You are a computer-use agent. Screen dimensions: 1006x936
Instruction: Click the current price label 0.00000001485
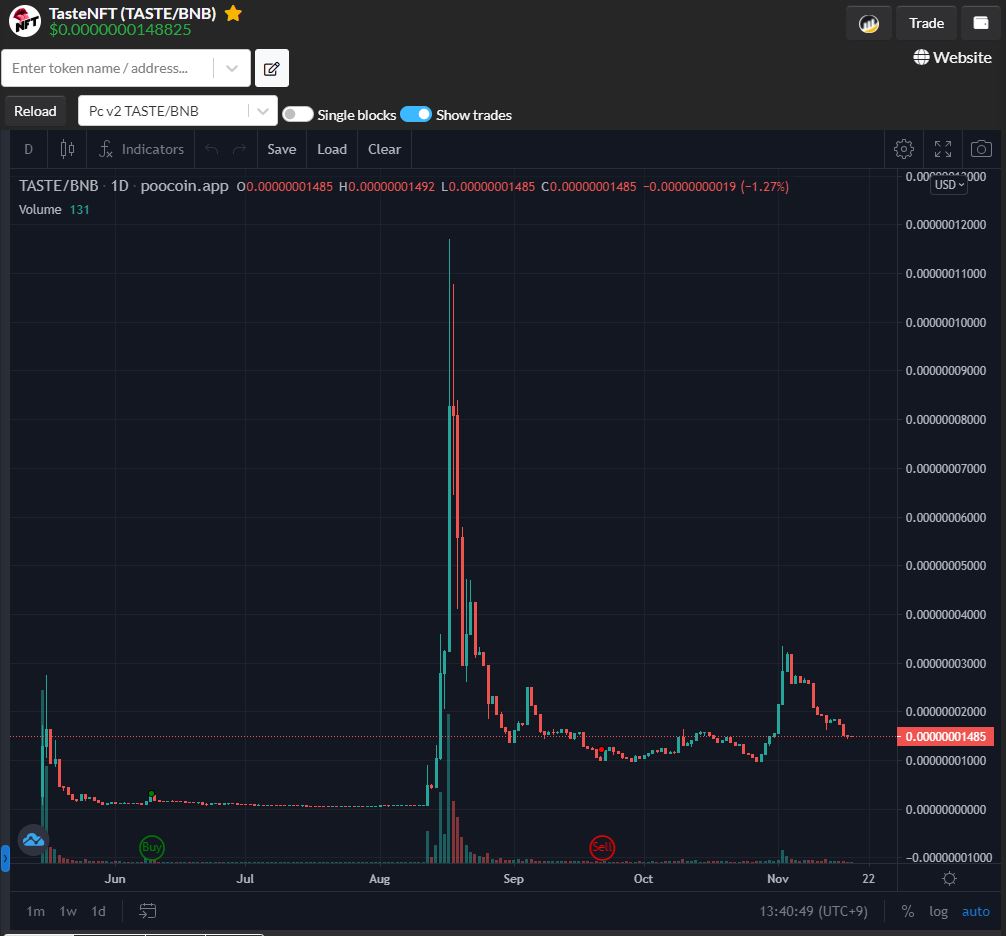[x=945, y=736]
